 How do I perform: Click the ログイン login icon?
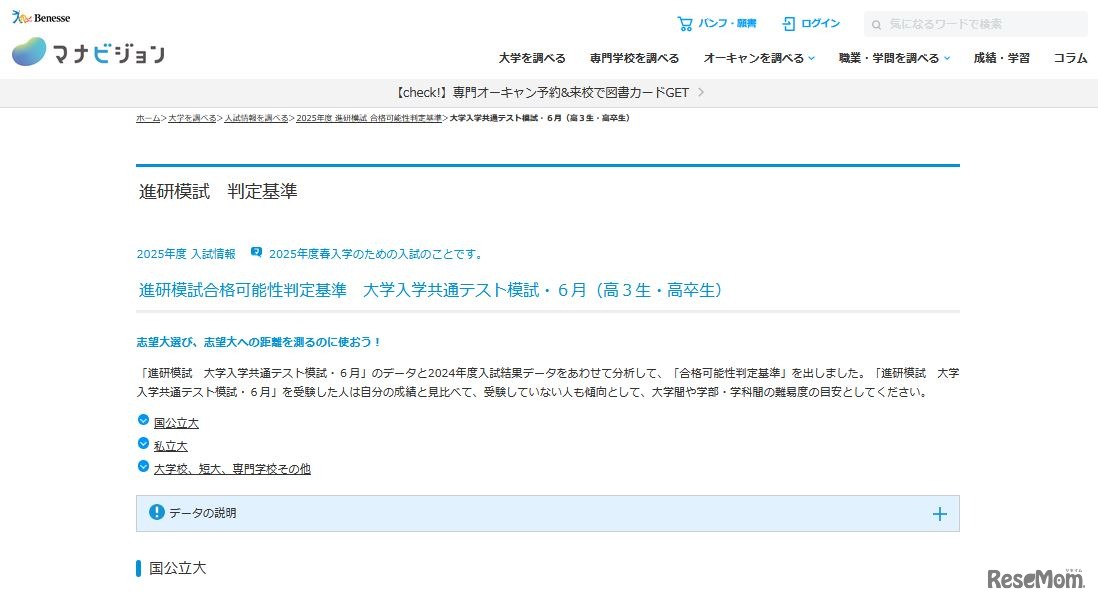[790, 22]
